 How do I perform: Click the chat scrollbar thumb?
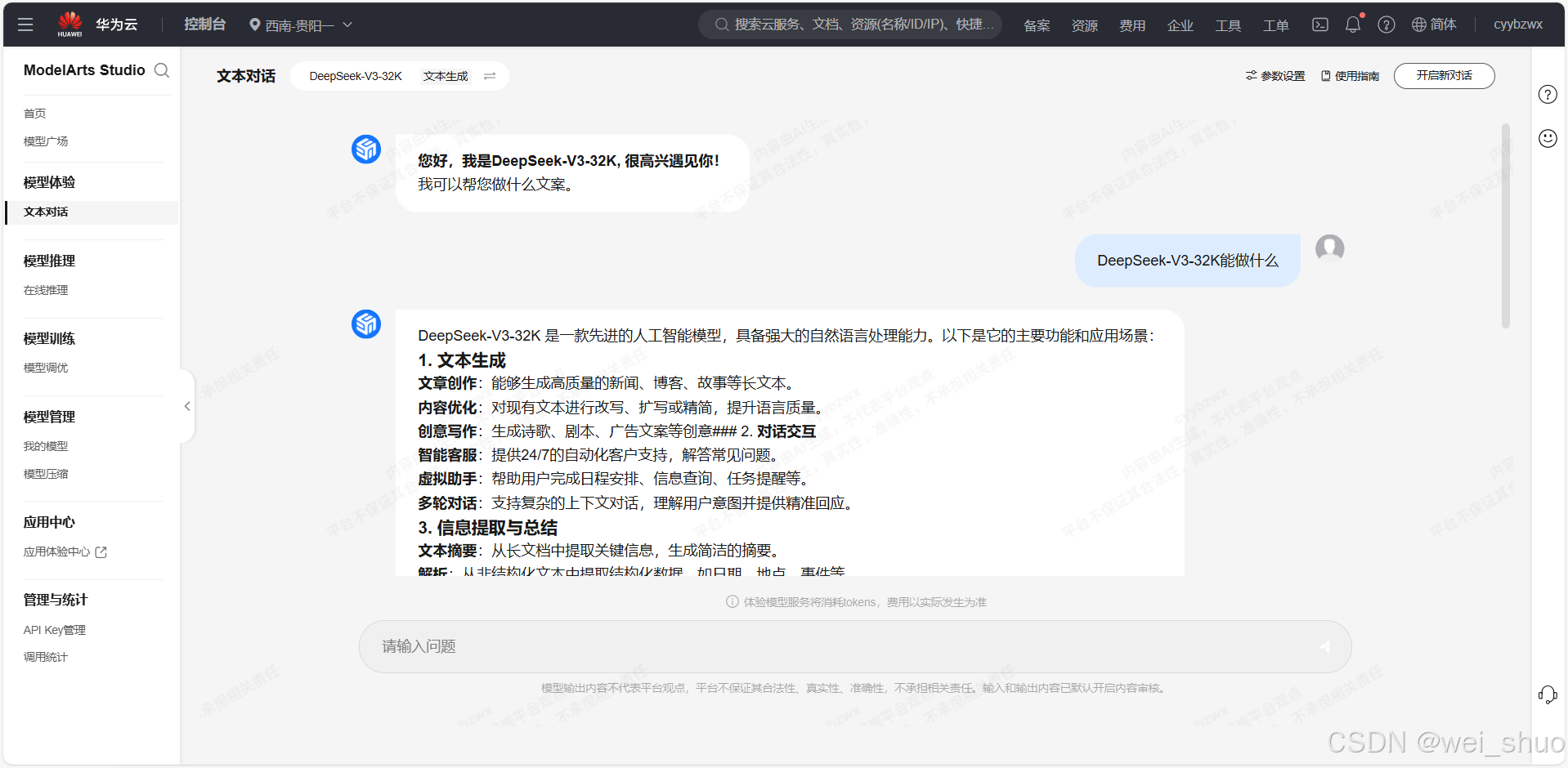point(1506,225)
